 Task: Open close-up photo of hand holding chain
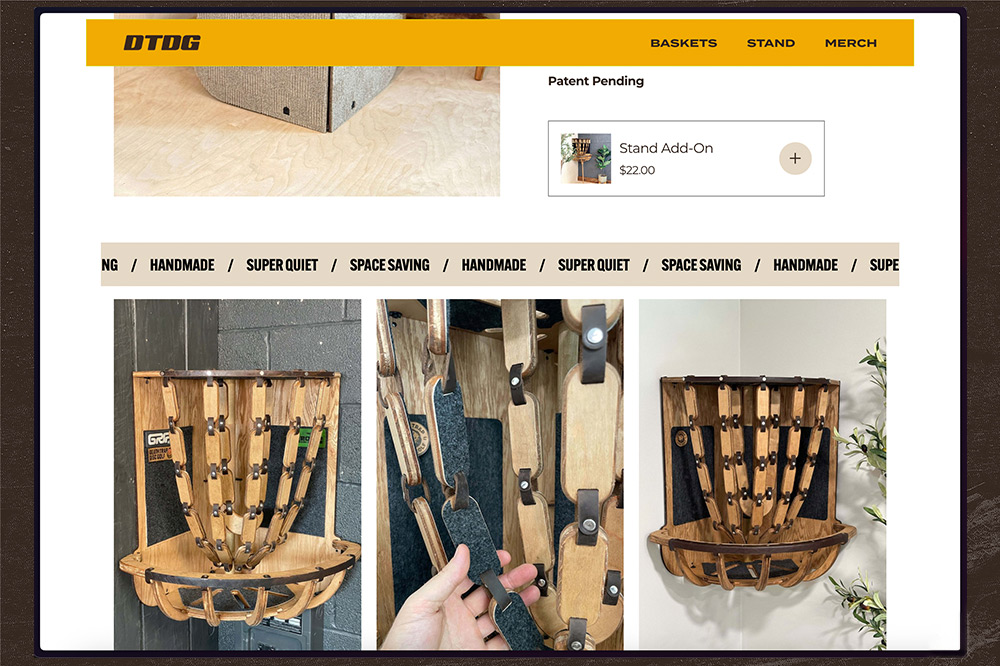(500, 474)
